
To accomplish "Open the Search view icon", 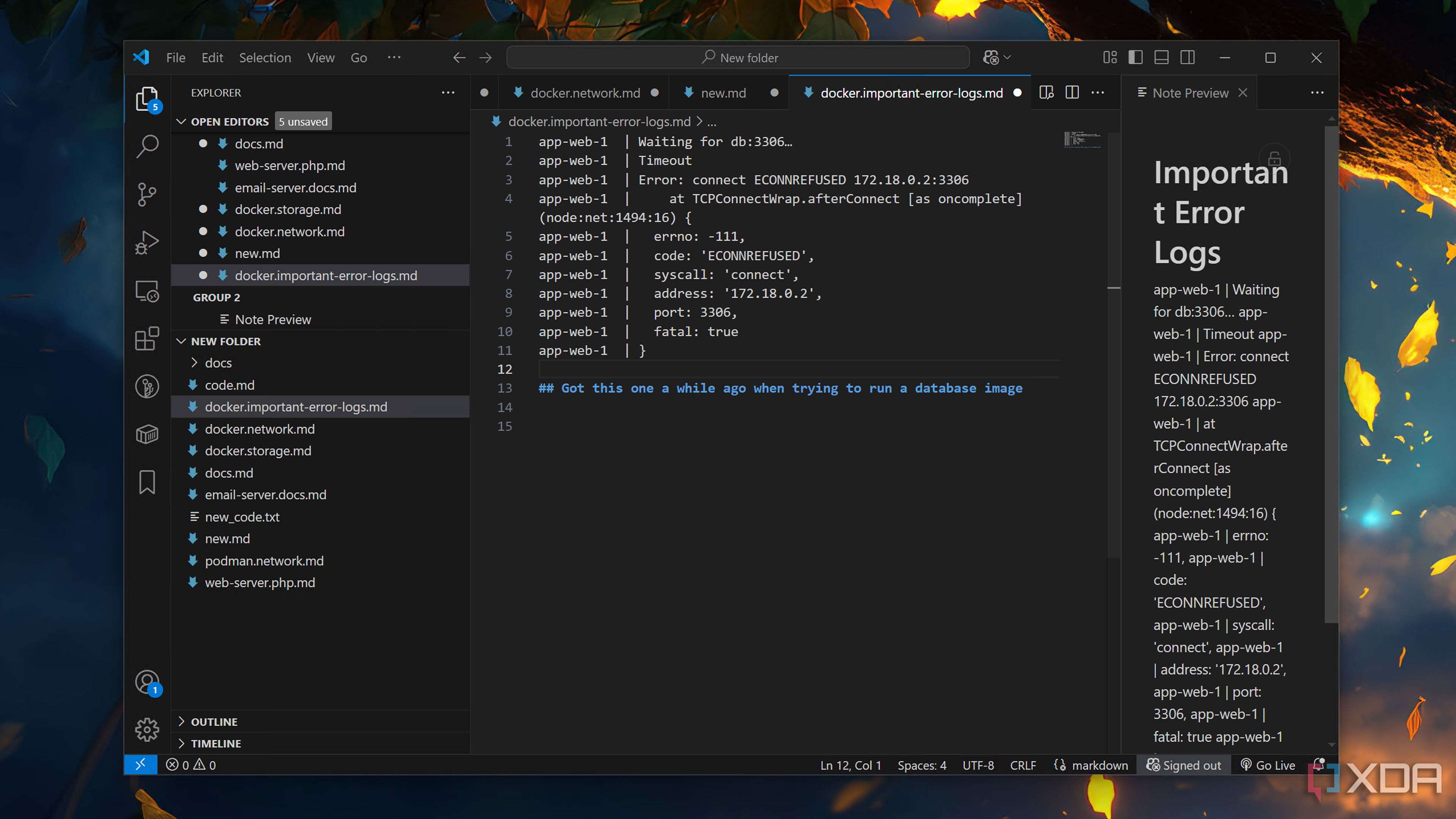I will pos(147,146).
